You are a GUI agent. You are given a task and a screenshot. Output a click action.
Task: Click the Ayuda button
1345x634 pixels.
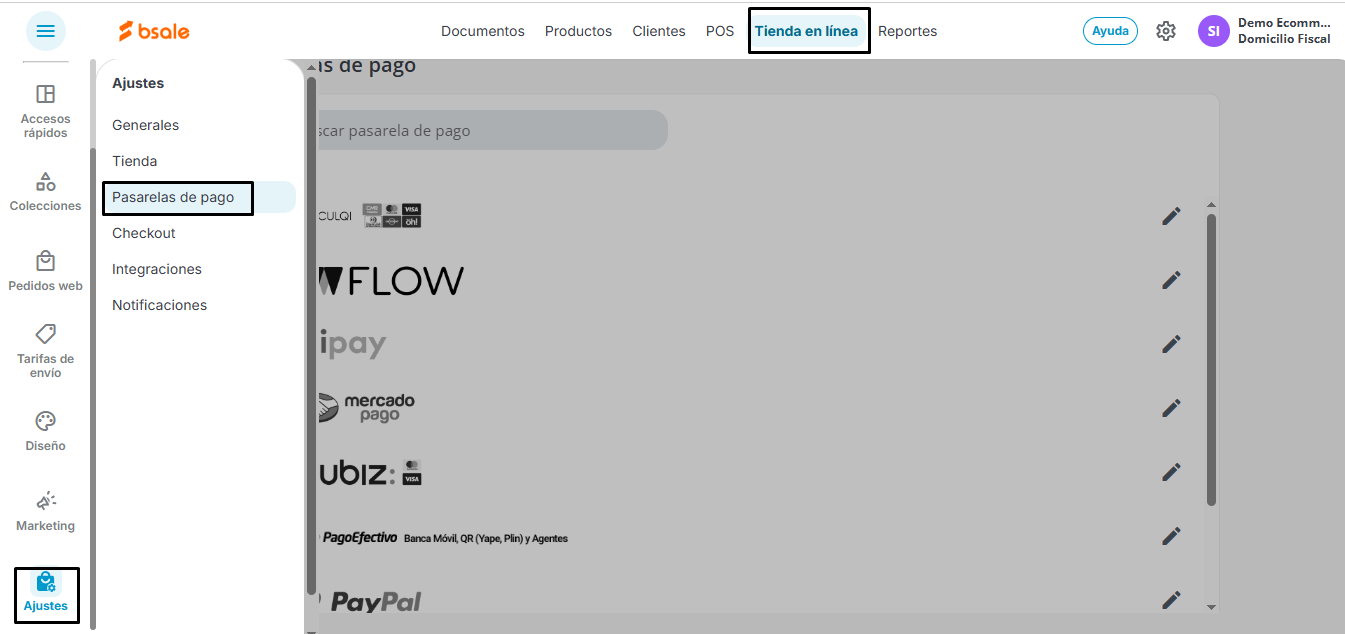1110,31
